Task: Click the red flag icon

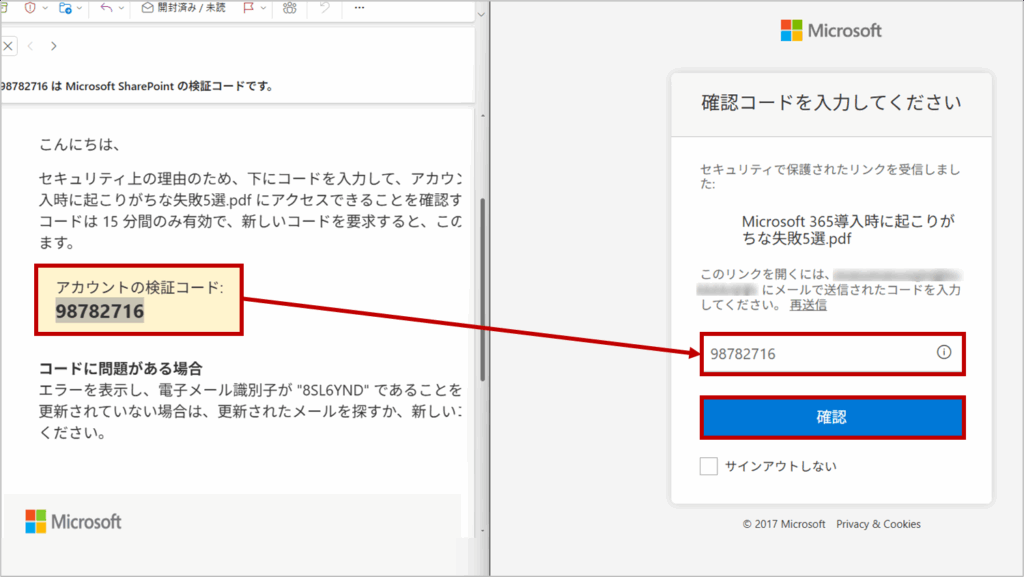Action: pyautogui.click(x=248, y=8)
